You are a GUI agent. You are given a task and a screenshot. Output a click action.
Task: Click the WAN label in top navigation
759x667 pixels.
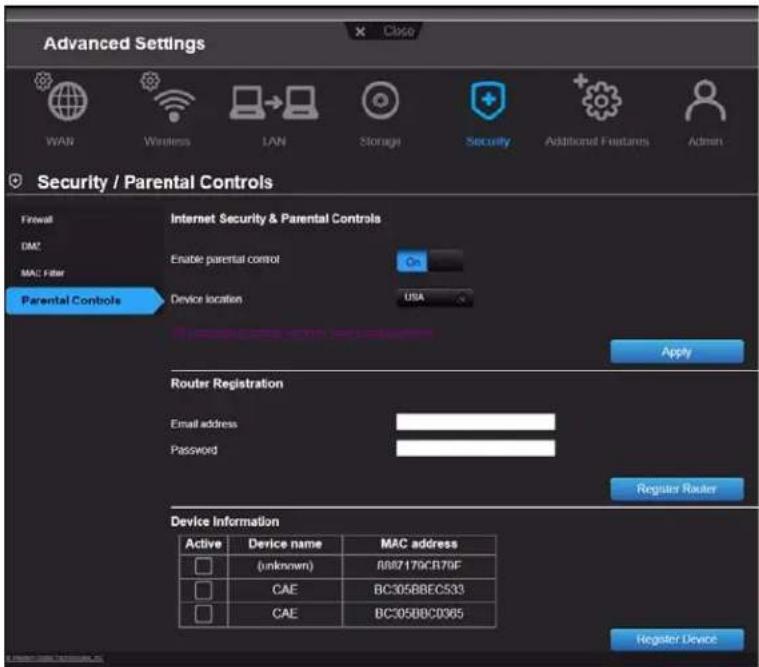[60, 141]
